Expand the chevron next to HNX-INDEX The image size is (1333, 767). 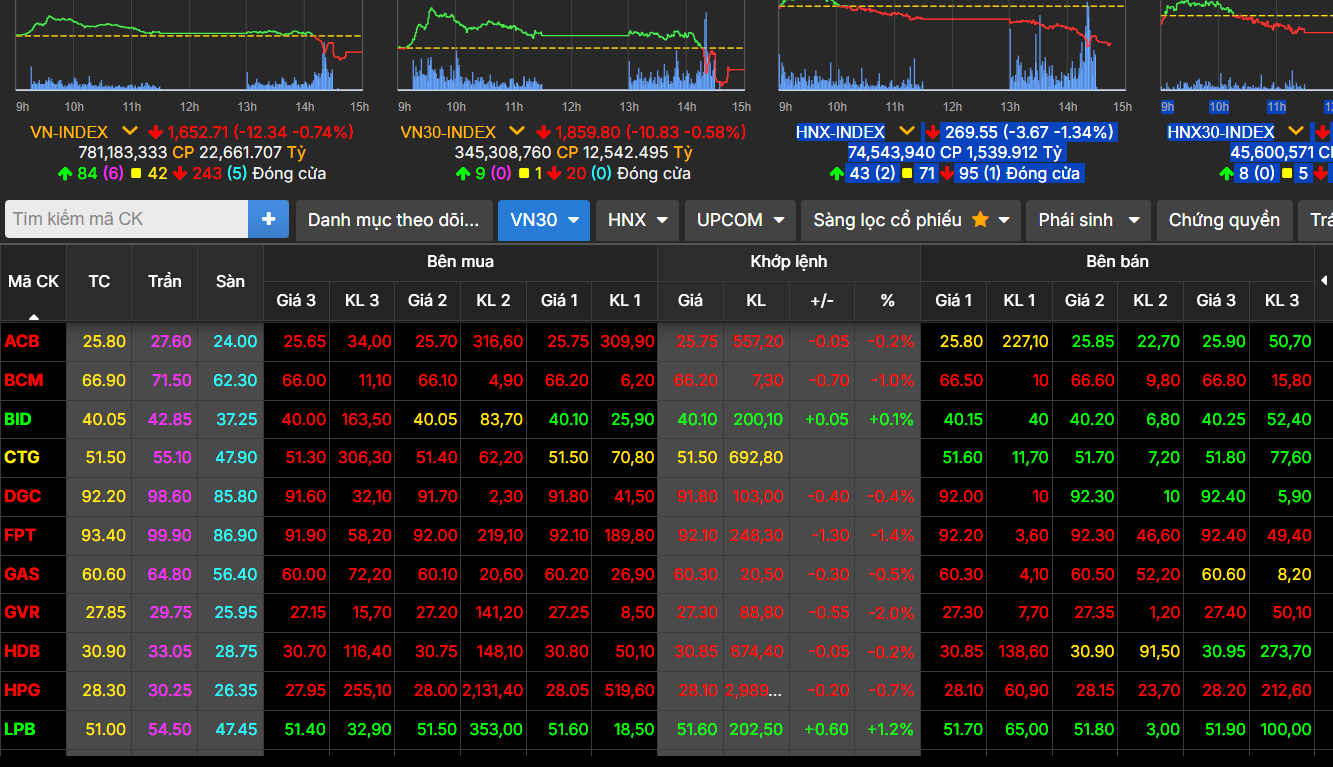click(906, 131)
